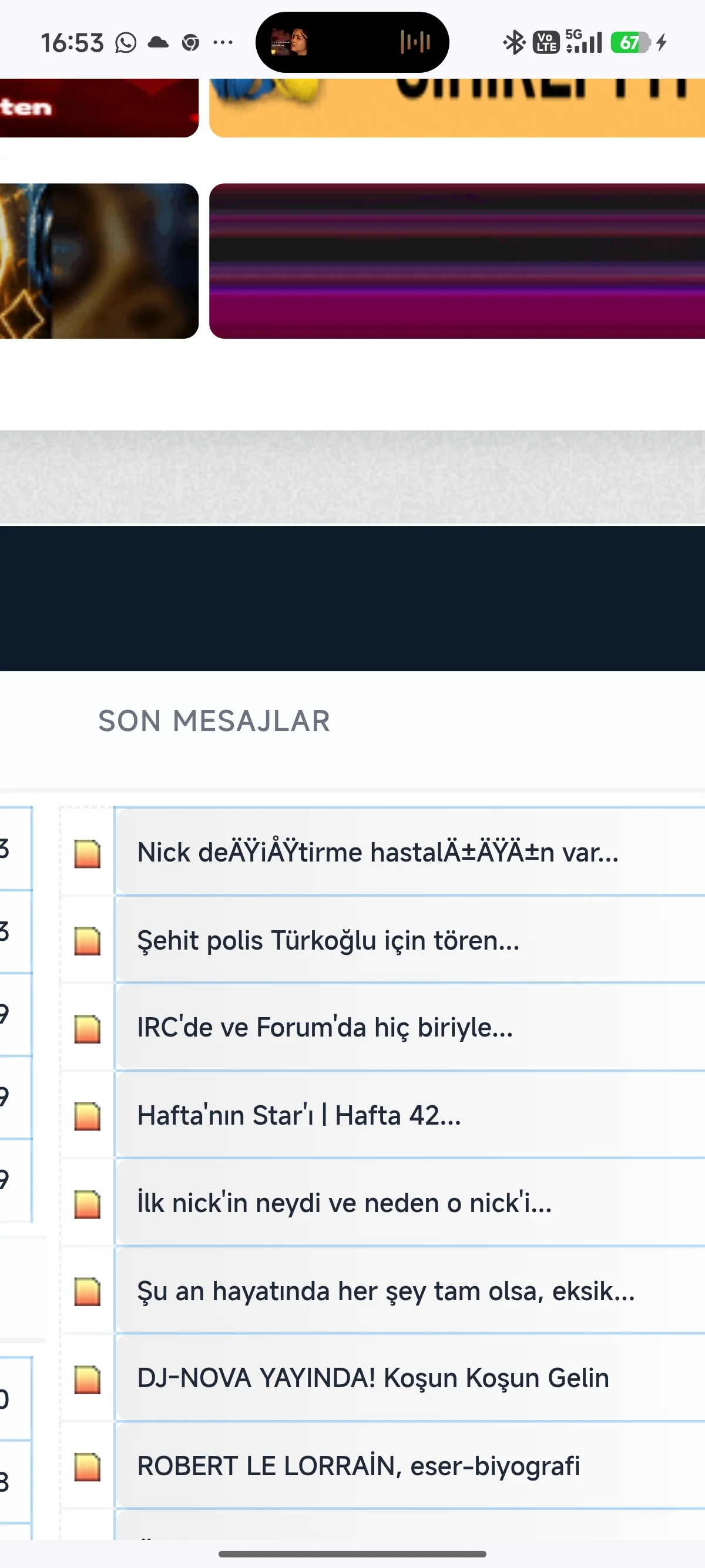Tap post icon beside 'Şehit polis Türkoğlu' thread

[x=87, y=941]
